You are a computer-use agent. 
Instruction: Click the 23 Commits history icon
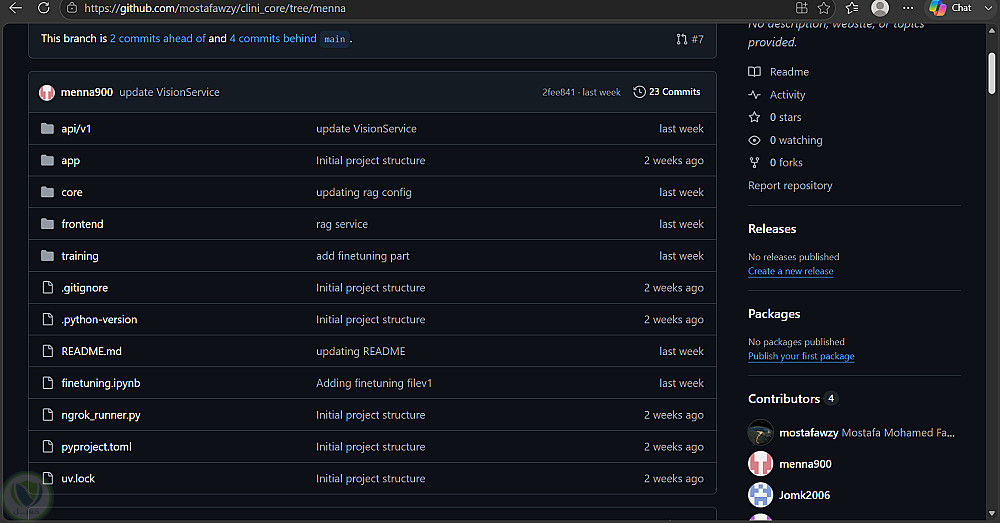[639, 92]
